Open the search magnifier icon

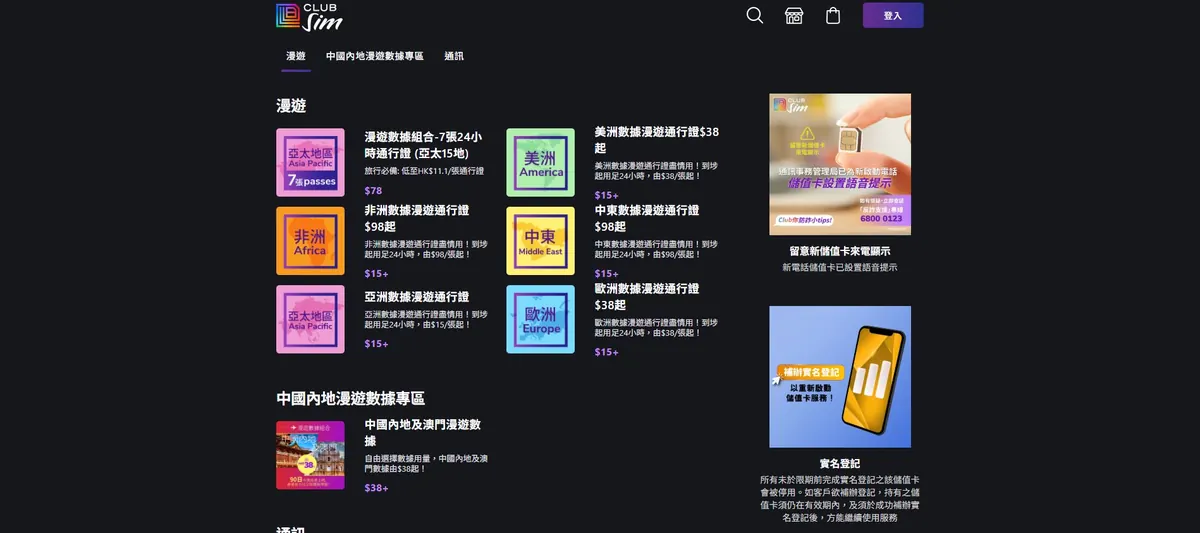(755, 15)
